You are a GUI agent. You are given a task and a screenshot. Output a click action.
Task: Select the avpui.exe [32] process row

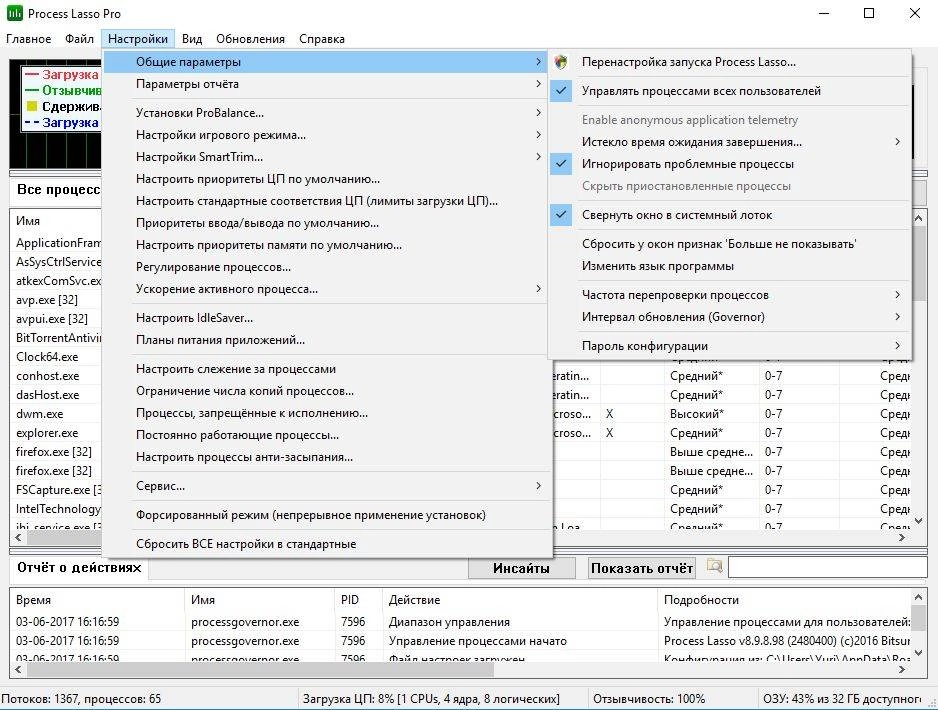point(56,319)
